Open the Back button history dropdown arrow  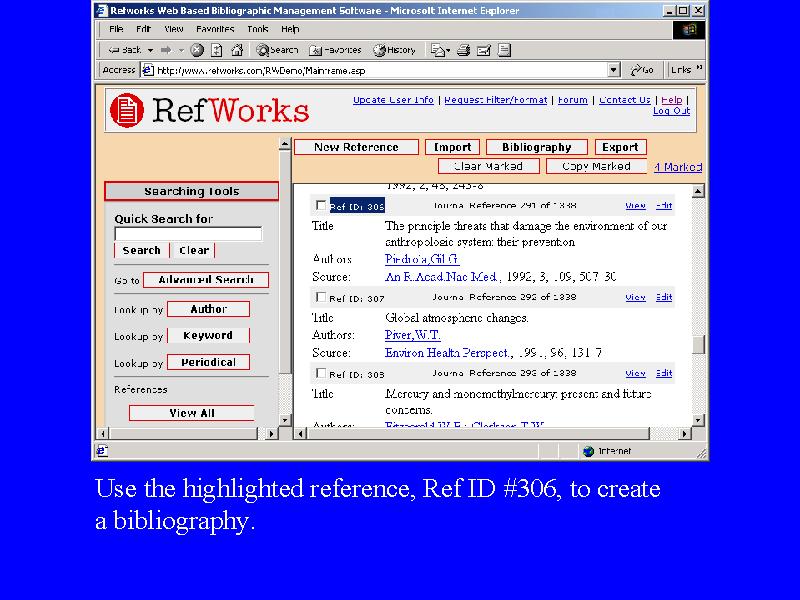click(x=150, y=50)
